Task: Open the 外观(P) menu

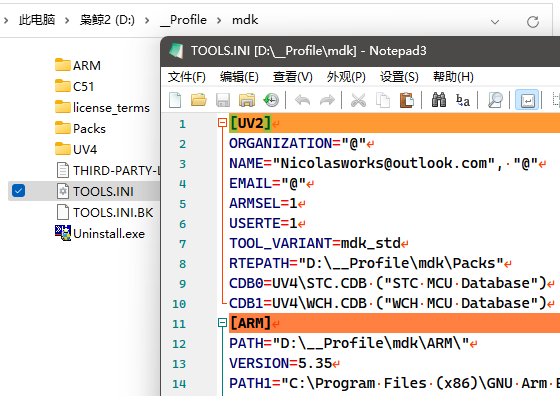Action: 346,77
